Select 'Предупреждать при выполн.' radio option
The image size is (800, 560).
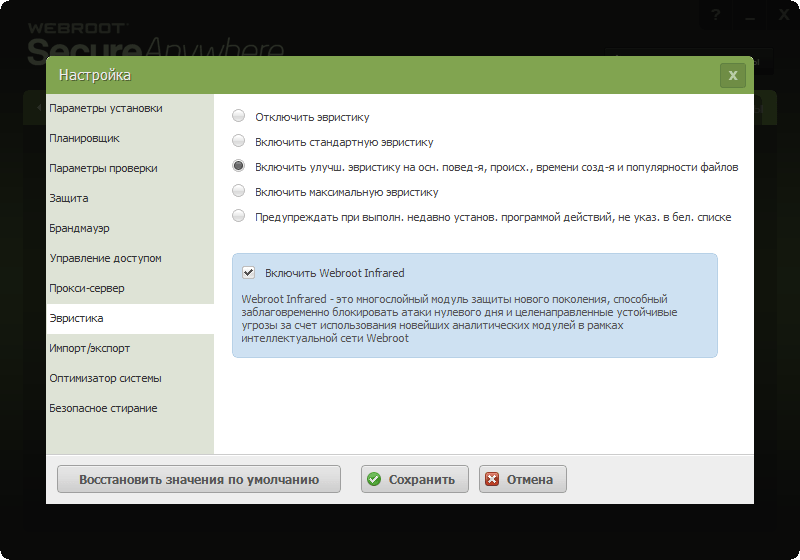(x=238, y=216)
